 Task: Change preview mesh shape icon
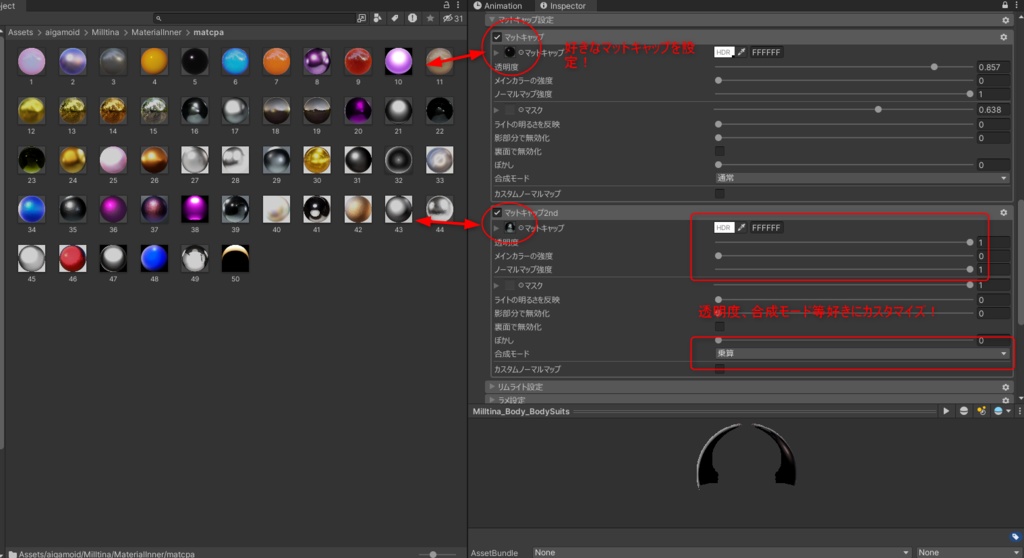click(963, 411)
